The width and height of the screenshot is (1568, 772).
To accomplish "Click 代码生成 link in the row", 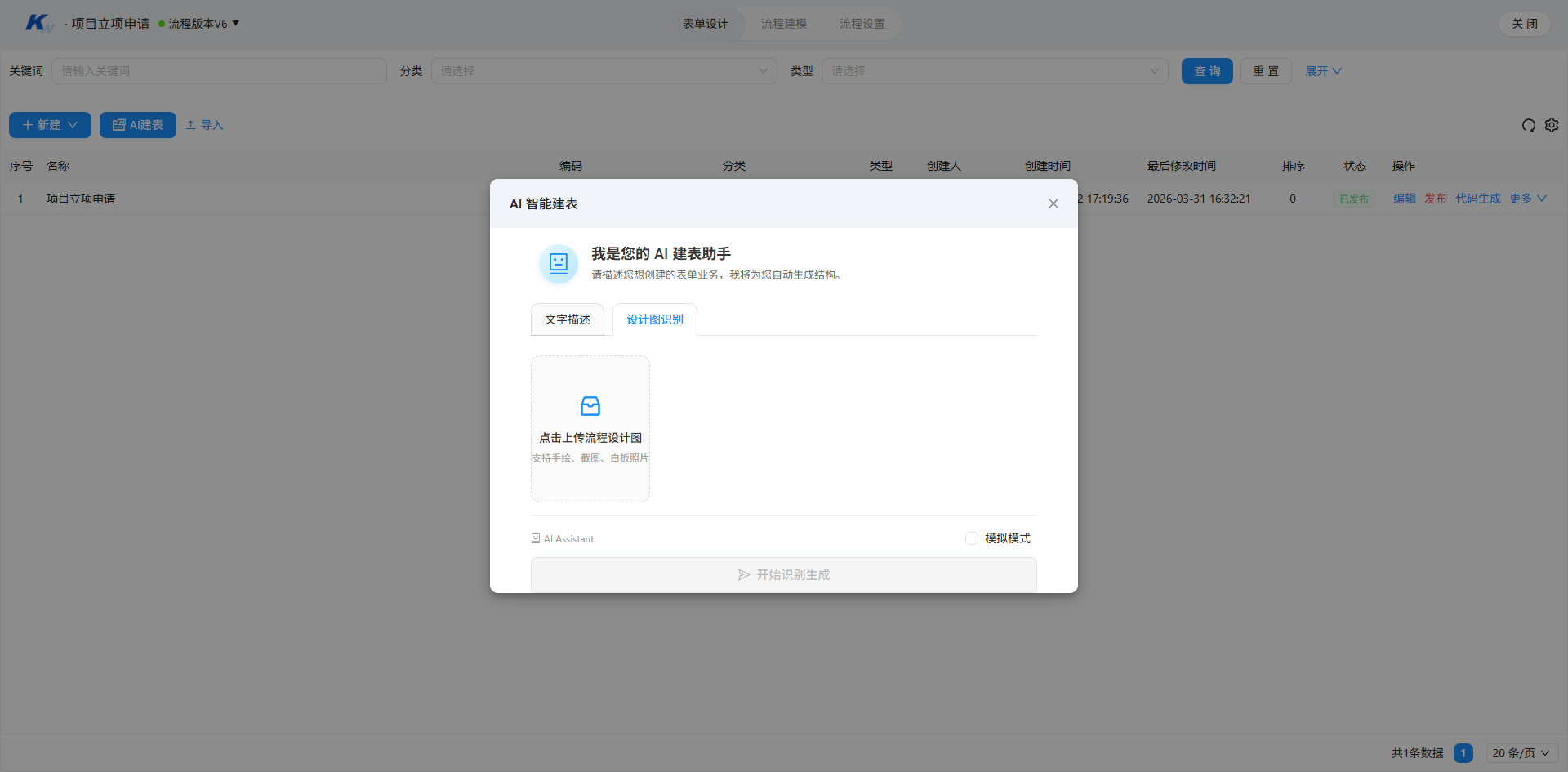I will (1478, 199).
